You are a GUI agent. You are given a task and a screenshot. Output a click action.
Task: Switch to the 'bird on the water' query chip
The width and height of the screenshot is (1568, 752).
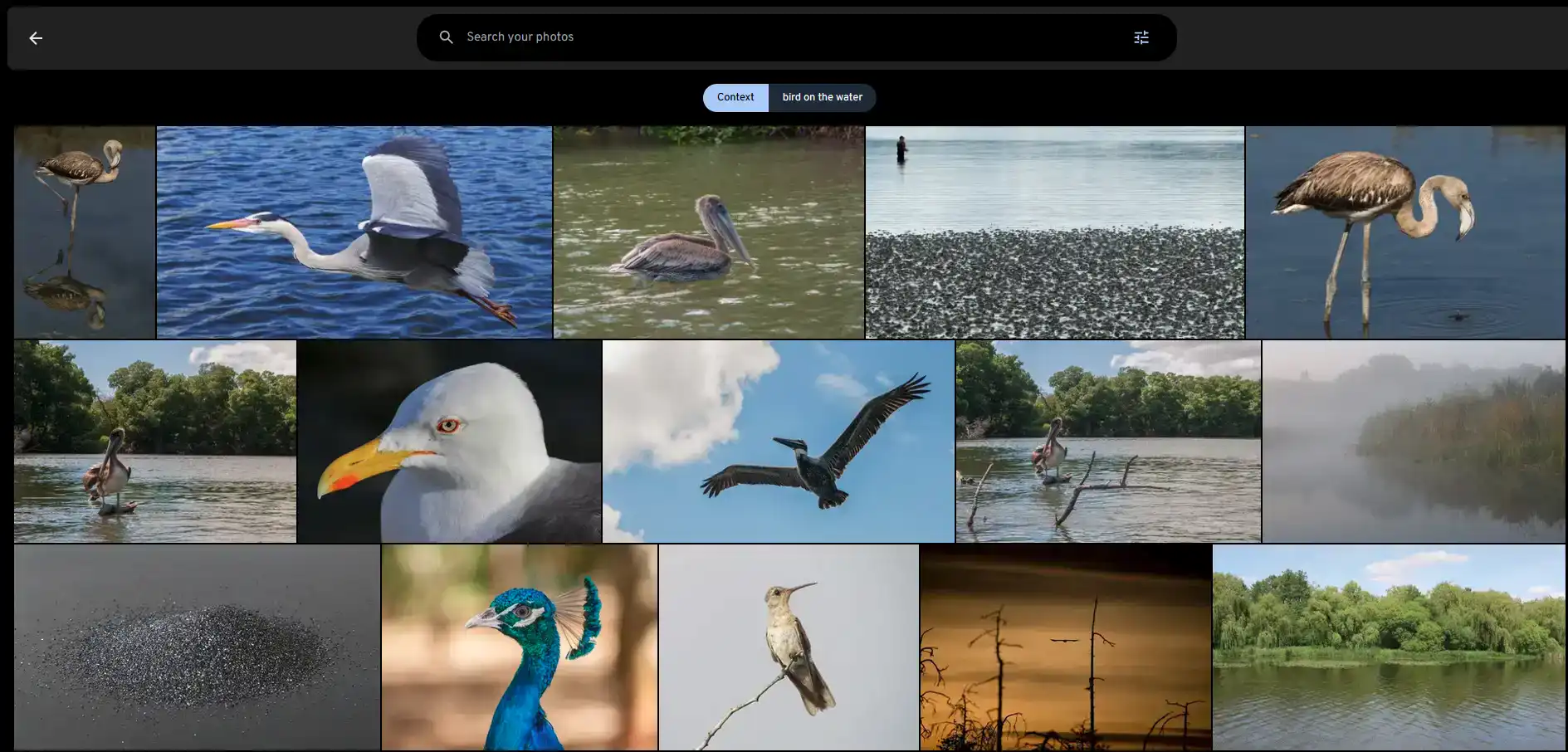click(x=822, y=97)
